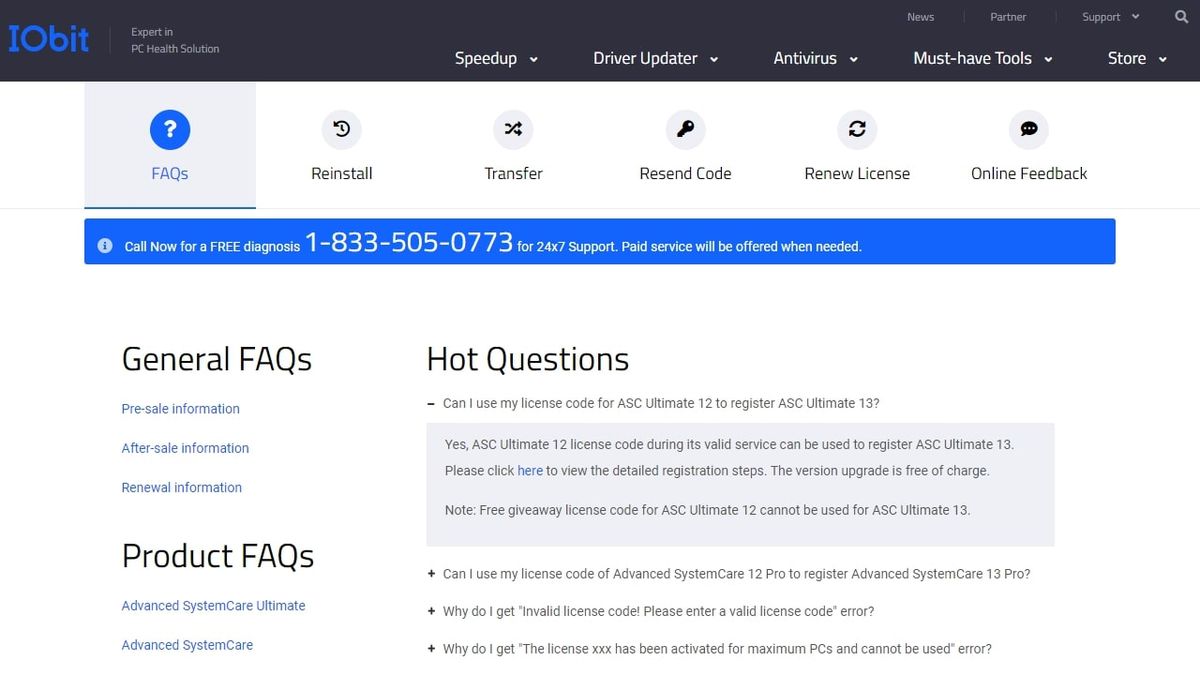Open the News menu item
Image resolution: width=1200 pixels, height=675 pixels.
click(x=920, y=16)
